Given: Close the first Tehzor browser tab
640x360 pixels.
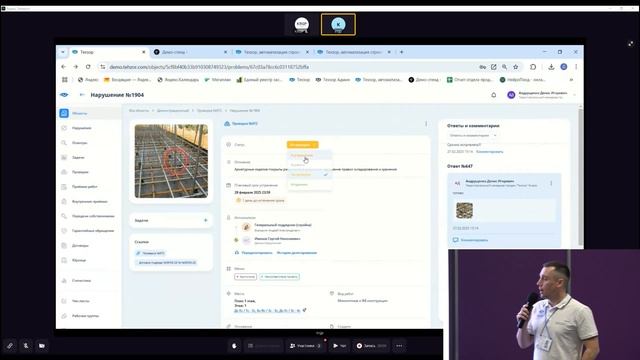Looking at the screenshot, I should tap(144, 52).
